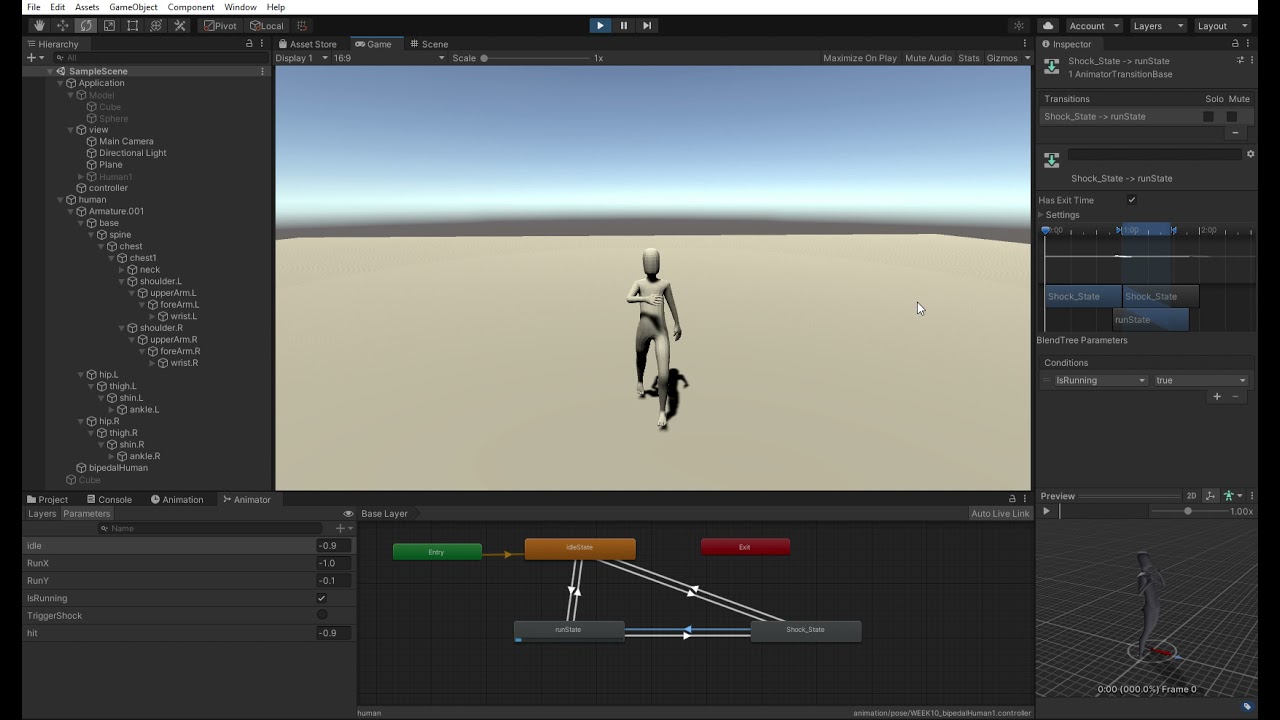This screenshot has width=1280, height=720.
Task: Lock the Animator panel
Action: coord(1012,499)
